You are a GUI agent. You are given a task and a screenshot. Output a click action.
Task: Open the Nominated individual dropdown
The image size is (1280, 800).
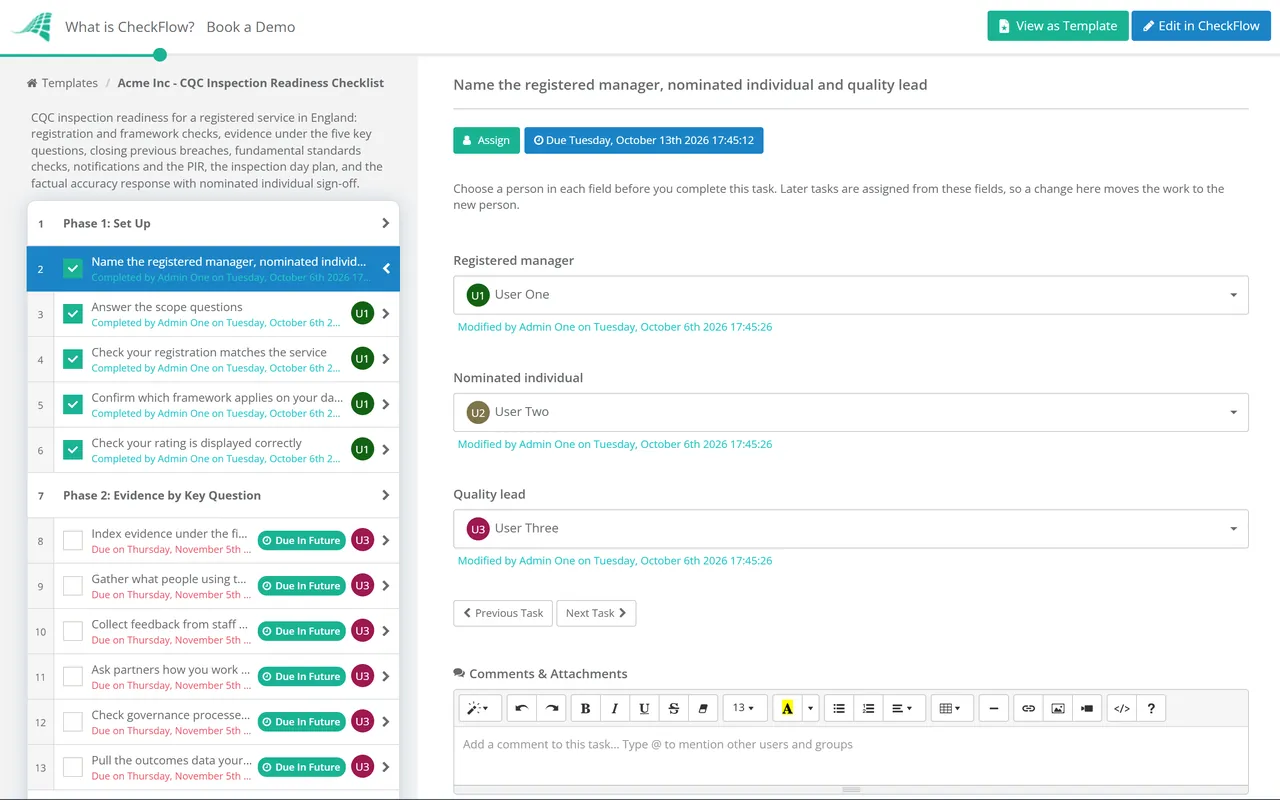(x=851, y=412)
